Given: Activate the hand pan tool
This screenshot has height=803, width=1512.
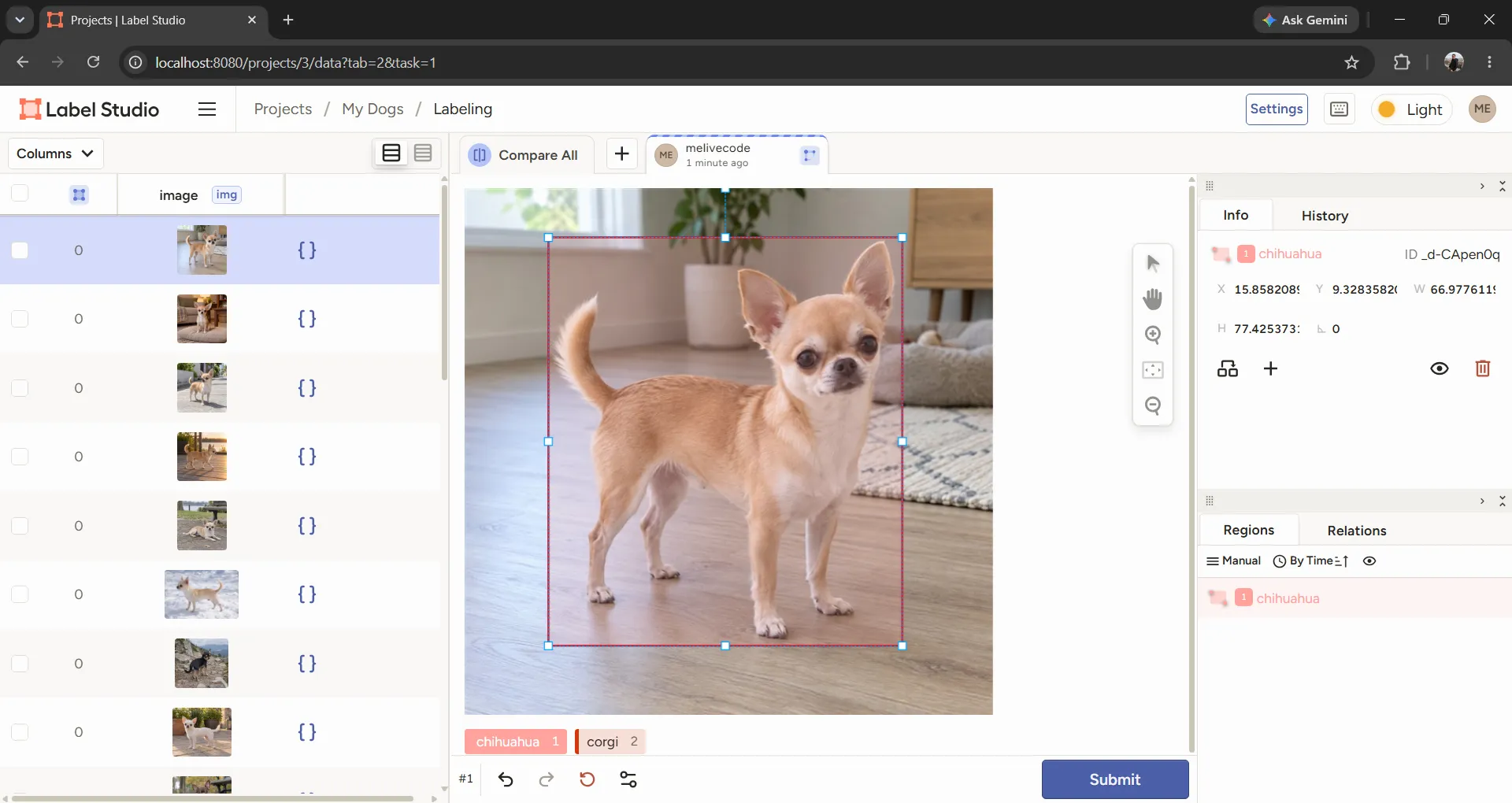Looking at the screenshot, I should [1153, 298].
